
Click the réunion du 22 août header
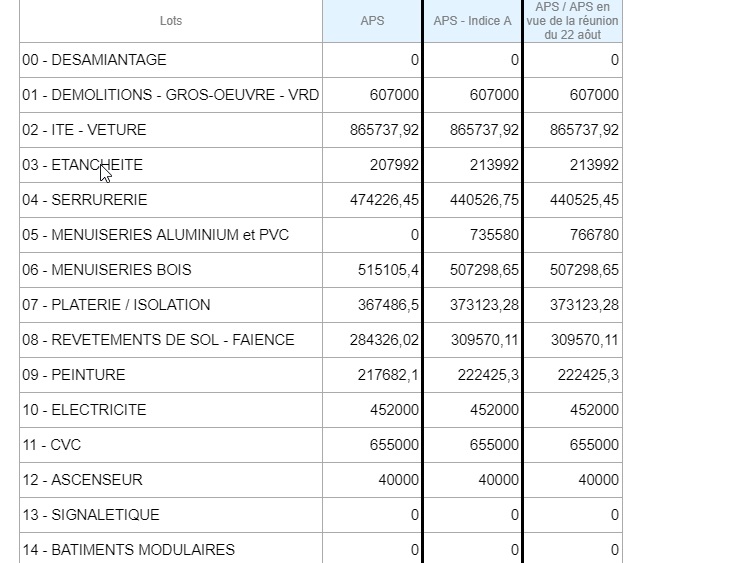(573, 21)
